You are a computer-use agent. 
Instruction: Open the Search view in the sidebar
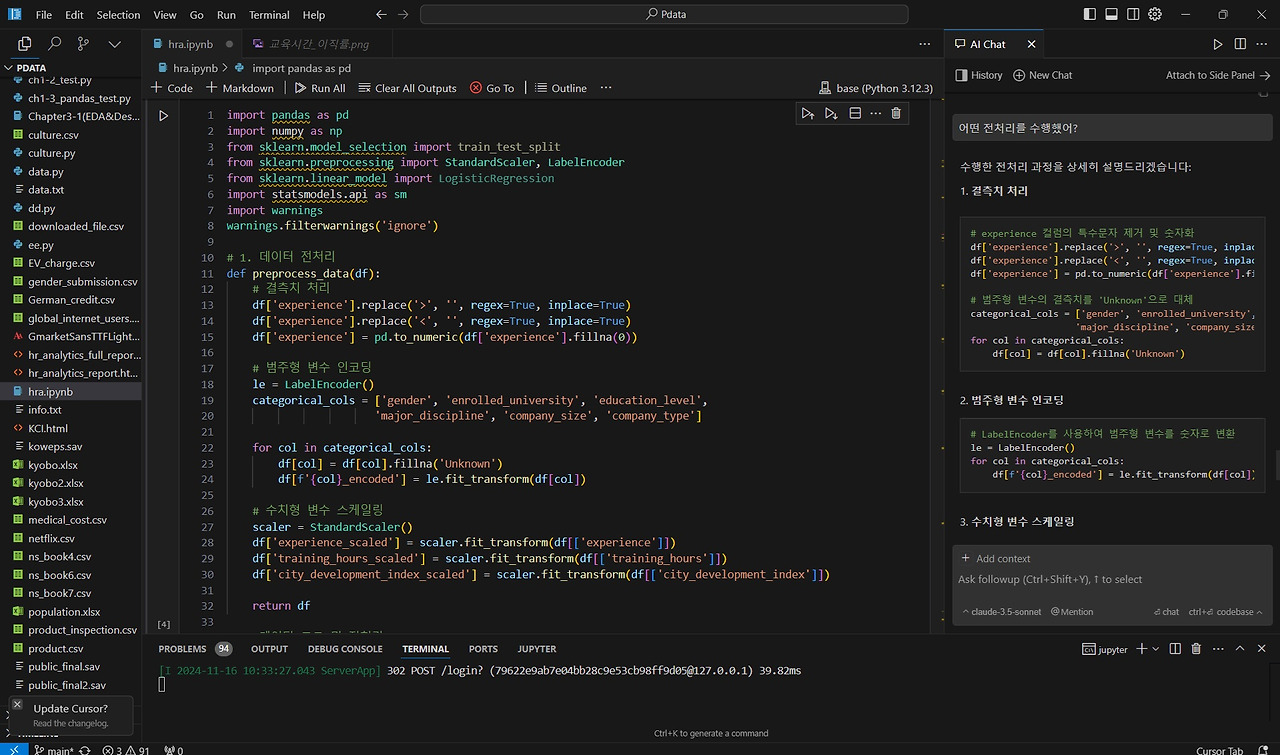click(x=55, y=44)
